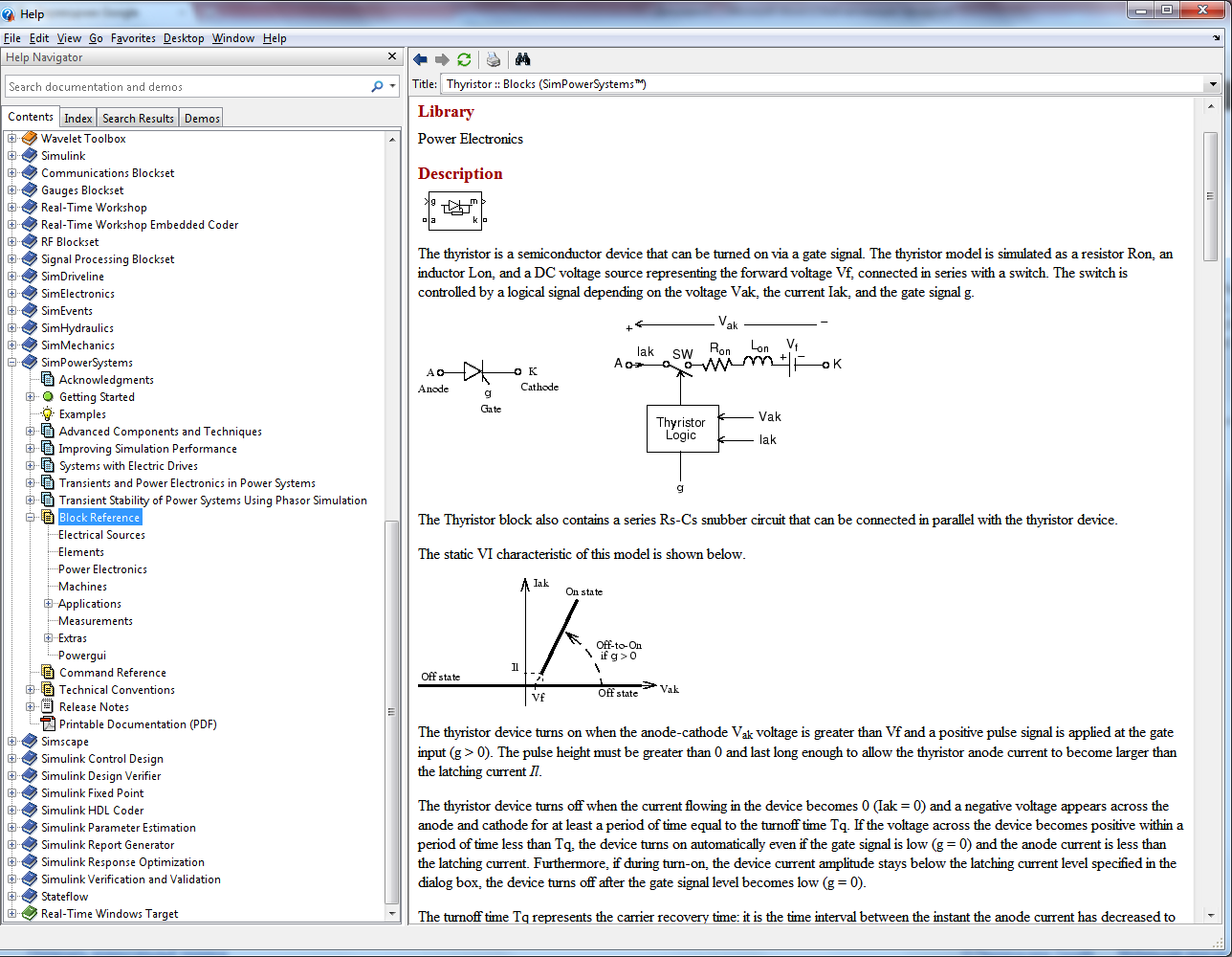
Task: Click the Command Reference icon
Action: click(x=48, y=673)
